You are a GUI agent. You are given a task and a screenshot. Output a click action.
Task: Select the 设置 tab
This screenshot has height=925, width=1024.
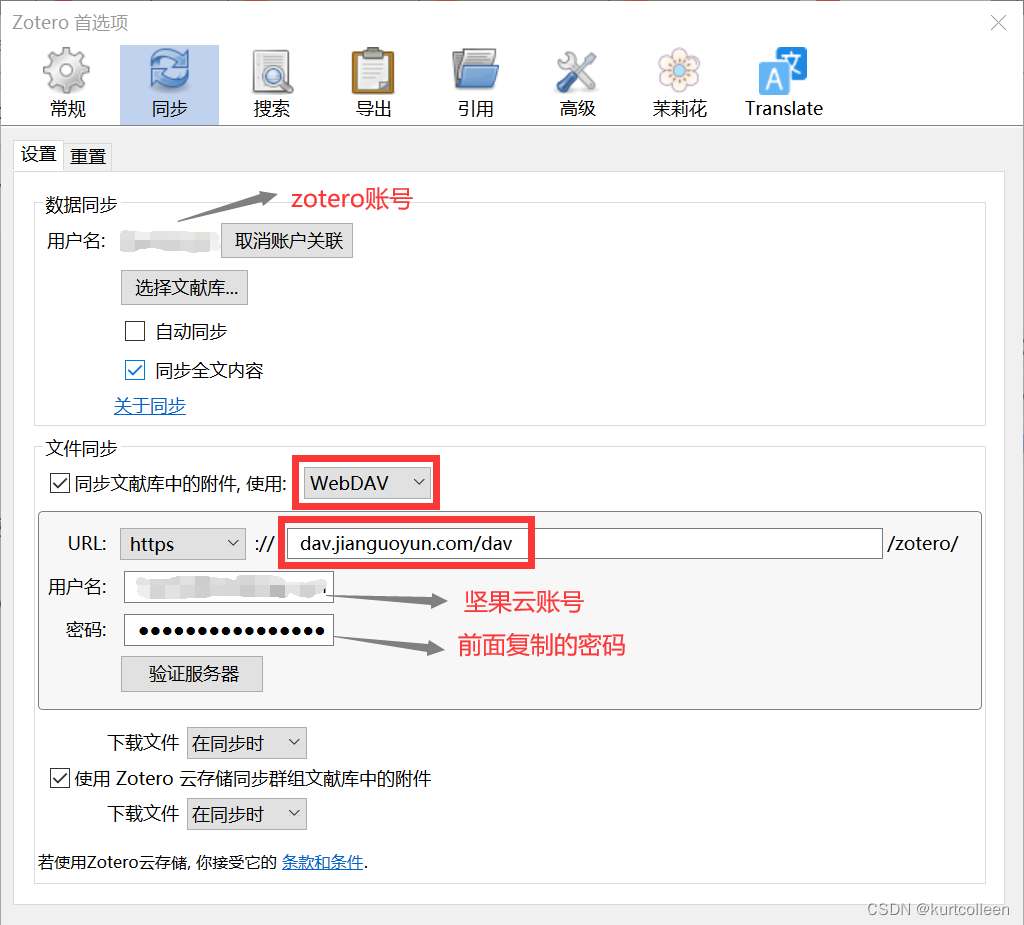pos(38,155)
